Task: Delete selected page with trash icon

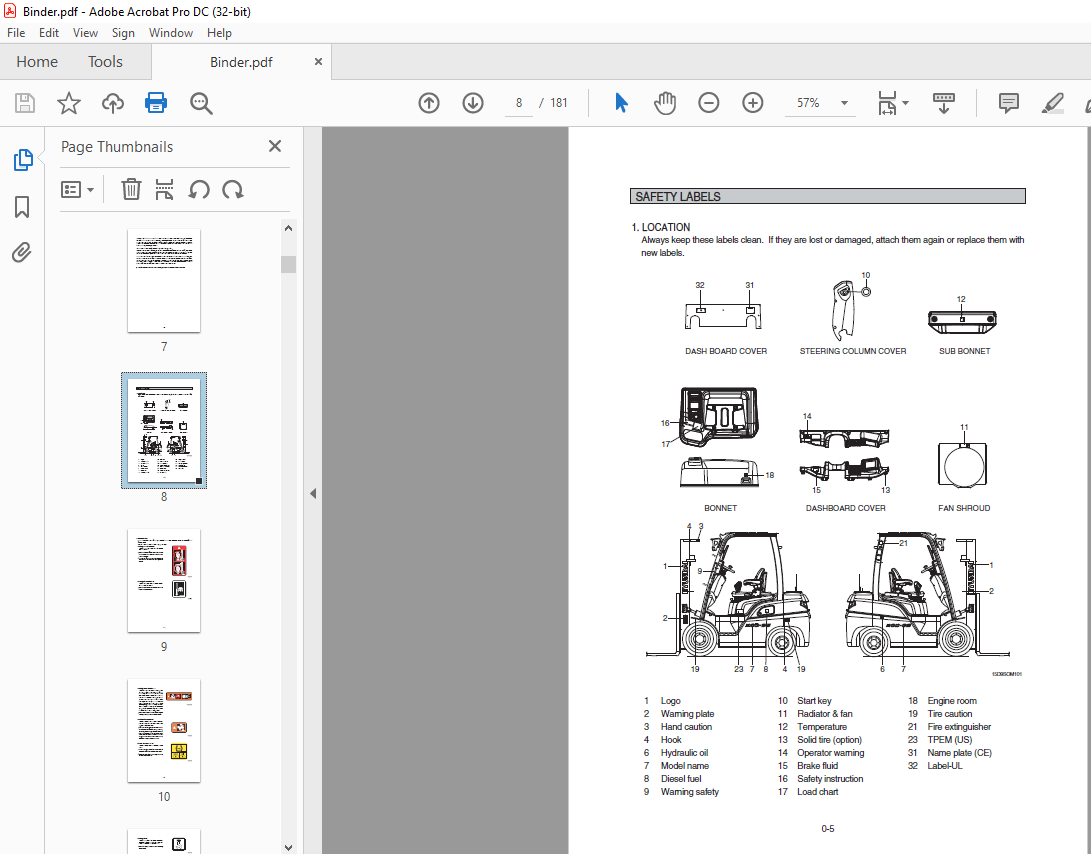Action: tap(131, 189)
